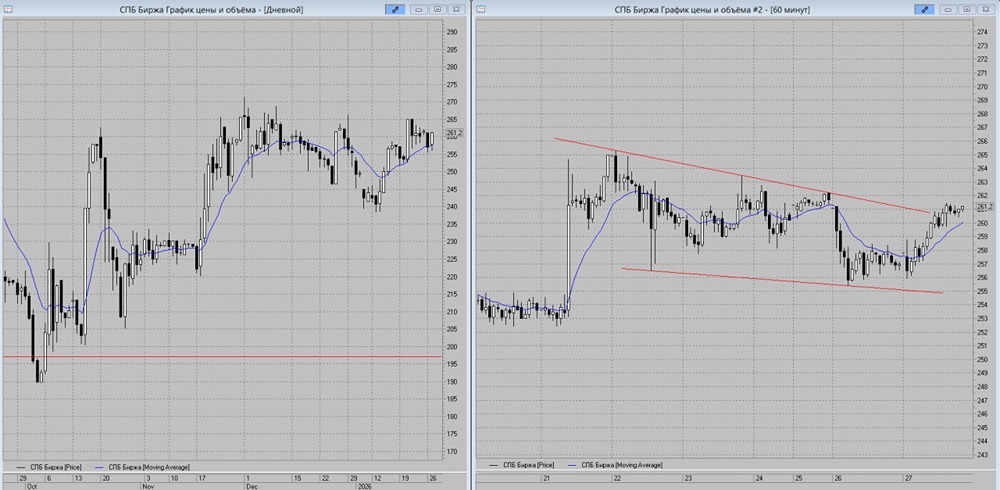Click the 274 value on the hourly price scale

pos(983,32)
